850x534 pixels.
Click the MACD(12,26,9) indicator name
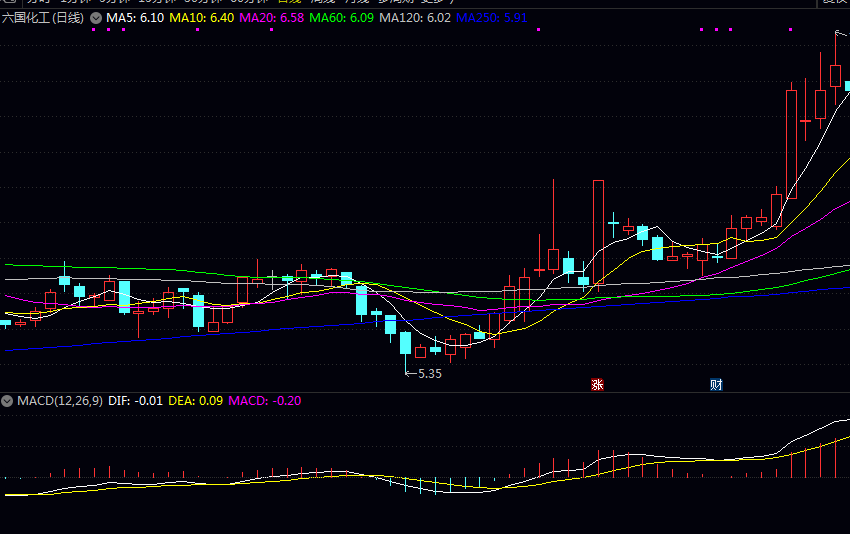click(x=60, y=401)
